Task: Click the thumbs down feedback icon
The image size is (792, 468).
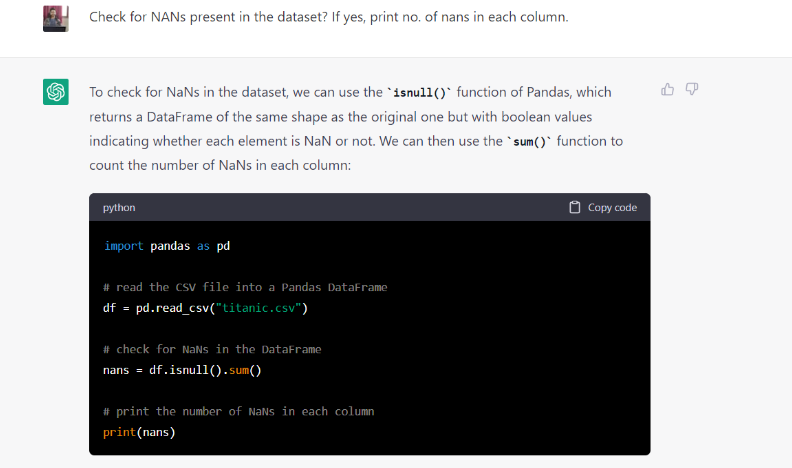Action: 692,90
